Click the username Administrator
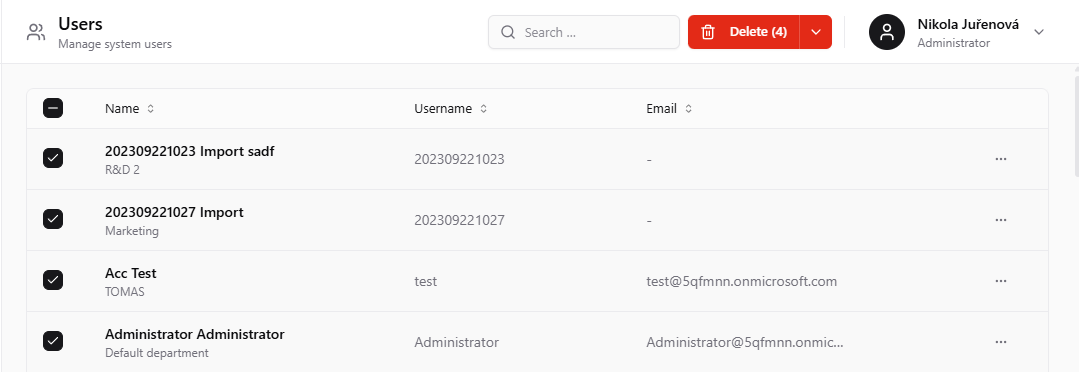 point(456,342)
